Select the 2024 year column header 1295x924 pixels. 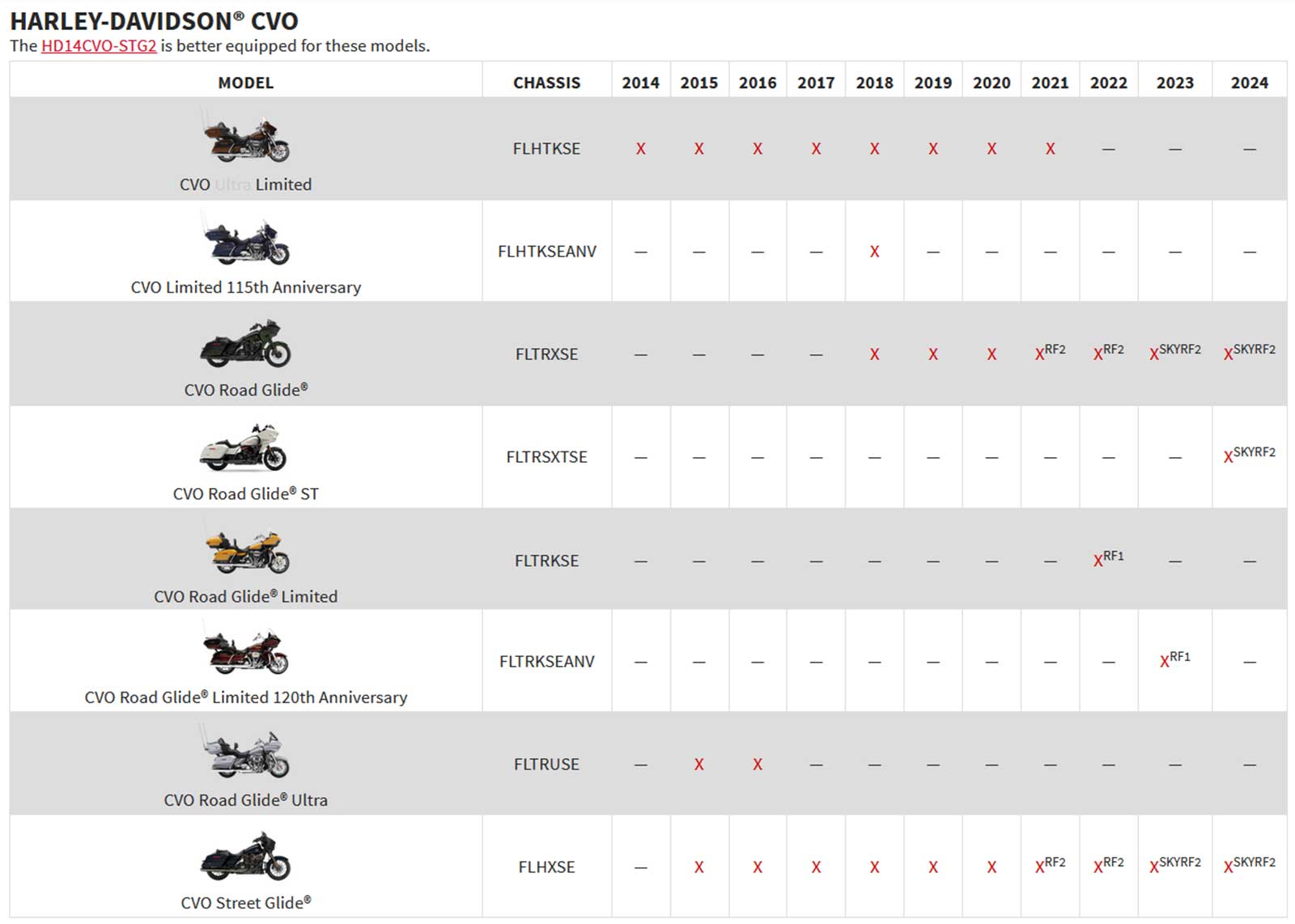click(1249, 83)
